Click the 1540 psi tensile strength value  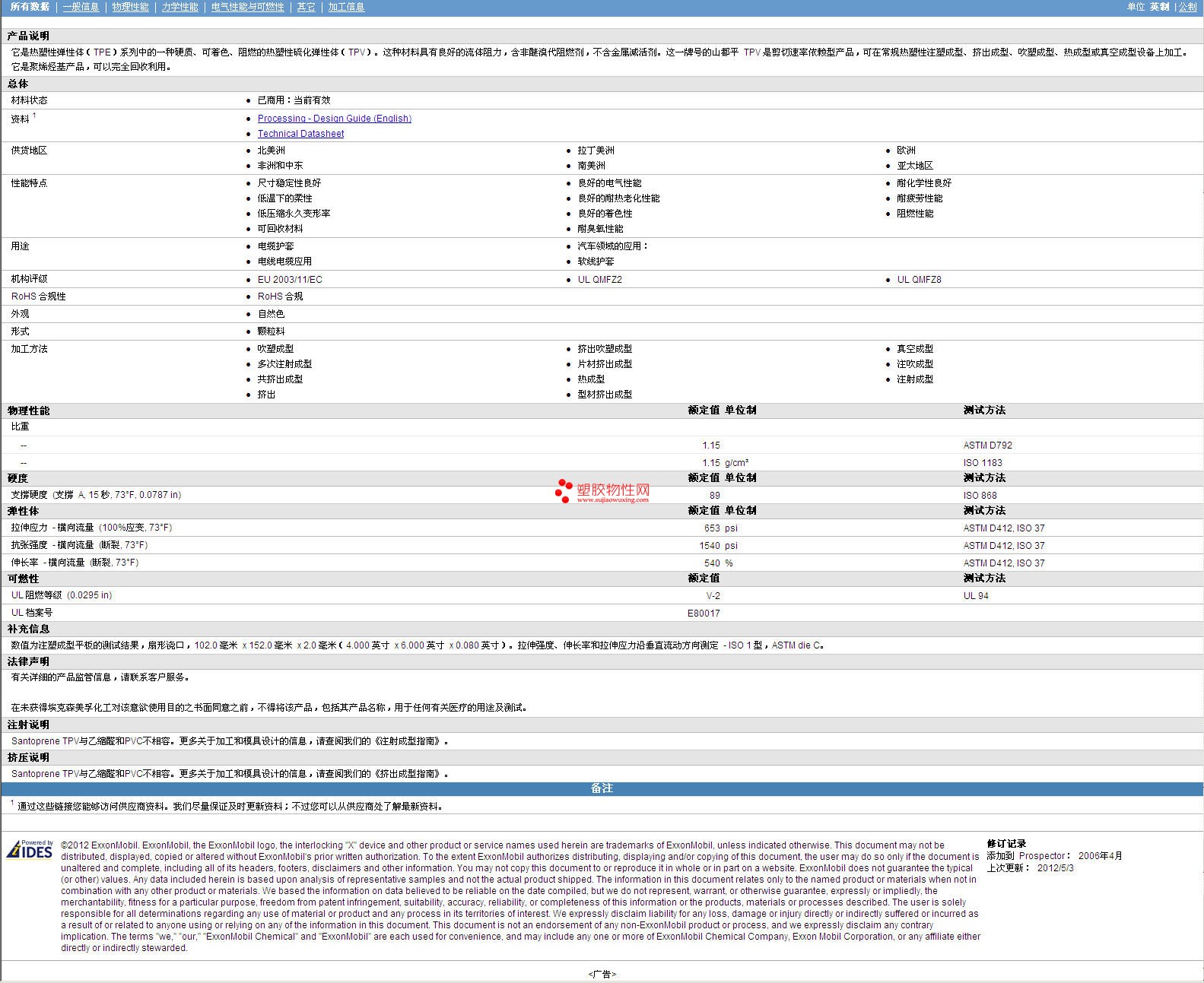pos(718,545)
